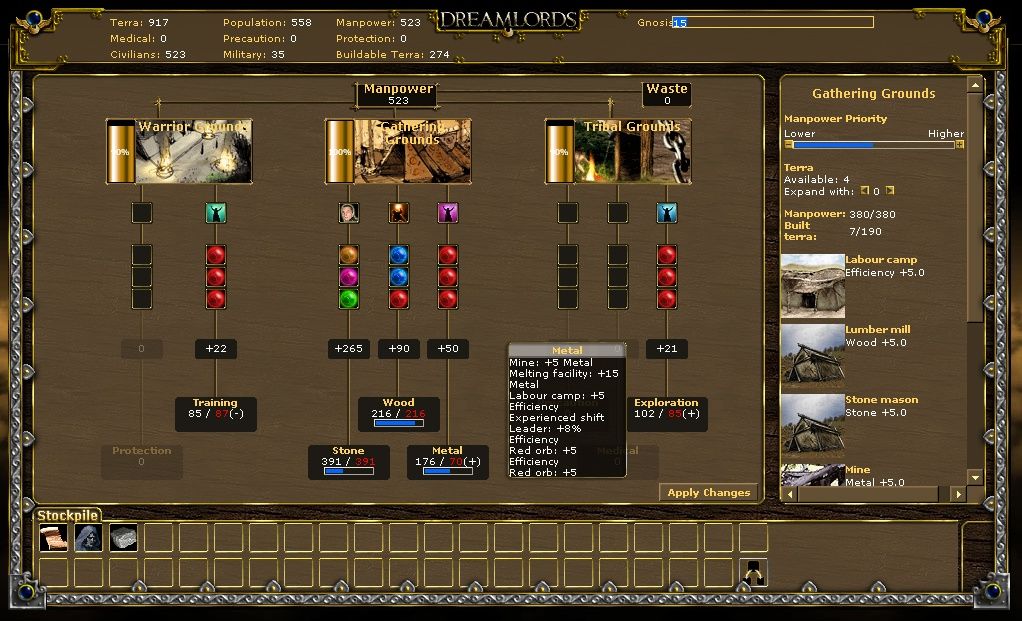Select the hooded figure item in the Stockpile
This screenshot has width=1022, height=621.
coord(89,538)
